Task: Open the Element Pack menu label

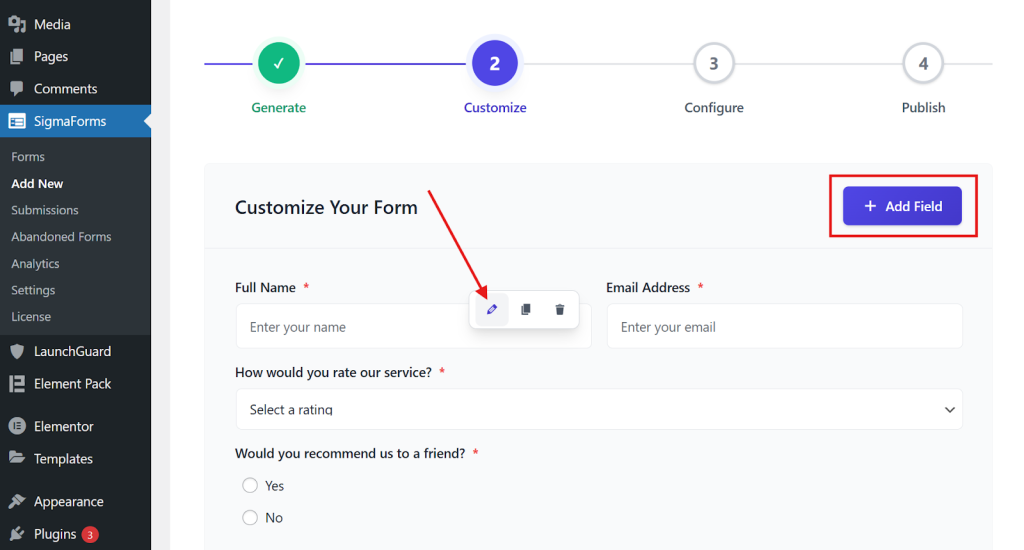Action: pyautogui.click(x=72, y=383)
